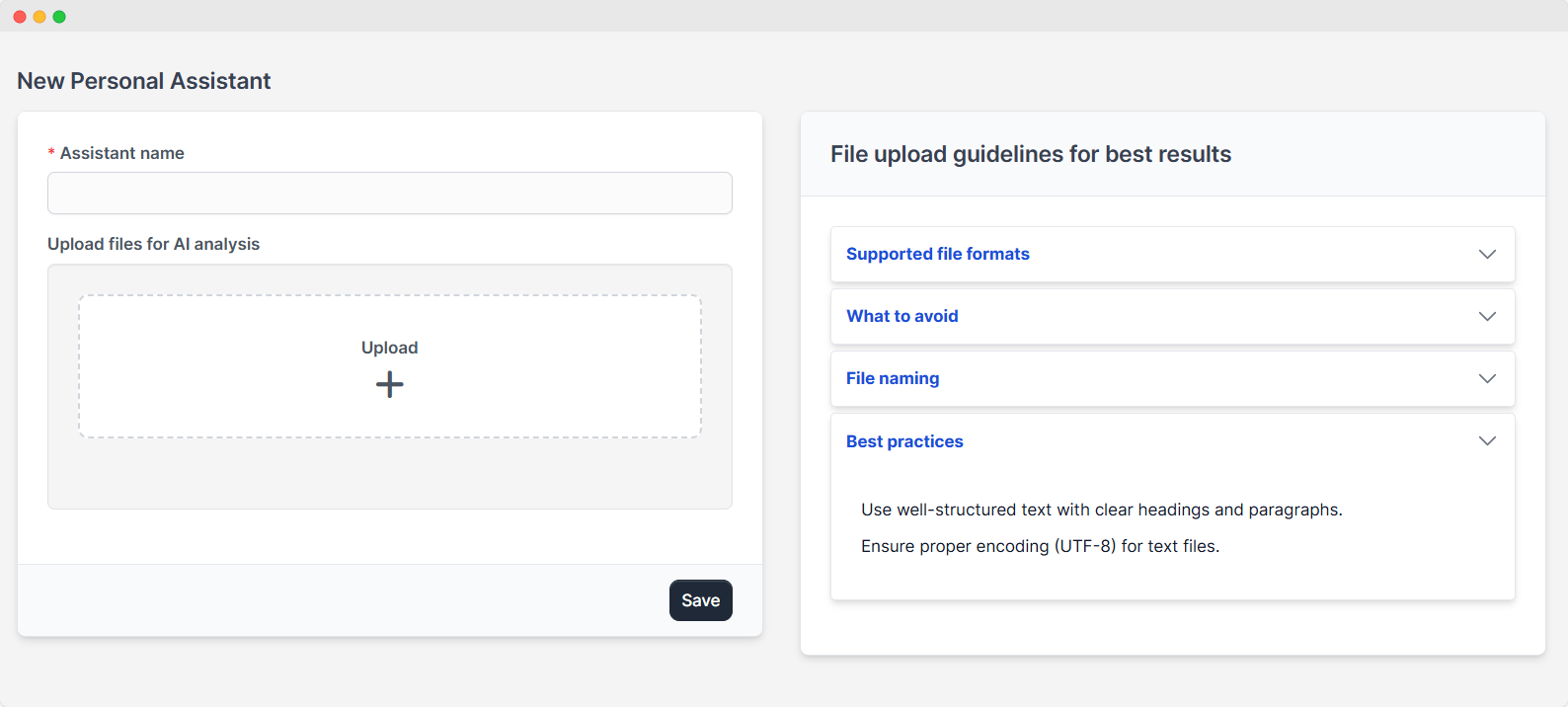
Task: Close the window with the red button
Action: pos(20,17)
